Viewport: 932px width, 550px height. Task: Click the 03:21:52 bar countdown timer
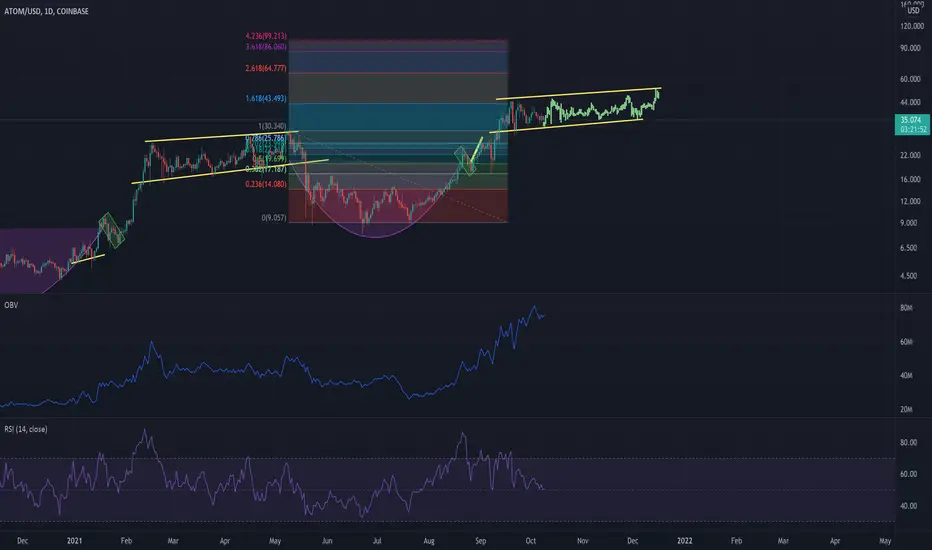pyautogui.click(x=913, y=129)
